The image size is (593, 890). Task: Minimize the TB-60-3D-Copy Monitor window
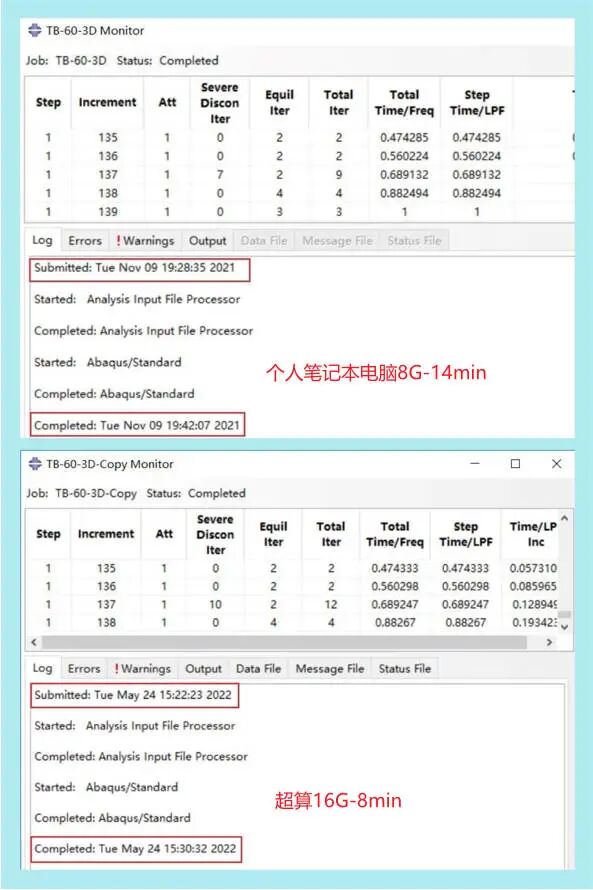(x=475, y=463)
